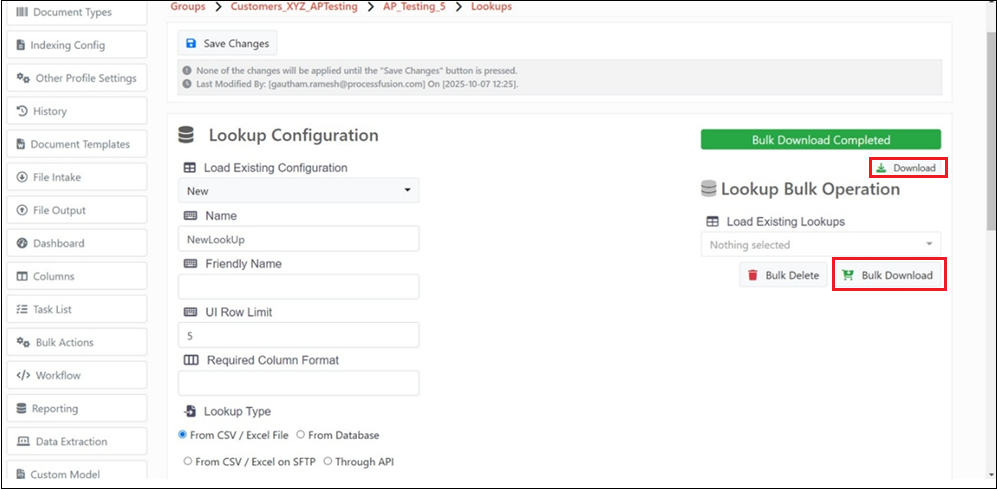Select the Through API lookup type

(328, 461)
